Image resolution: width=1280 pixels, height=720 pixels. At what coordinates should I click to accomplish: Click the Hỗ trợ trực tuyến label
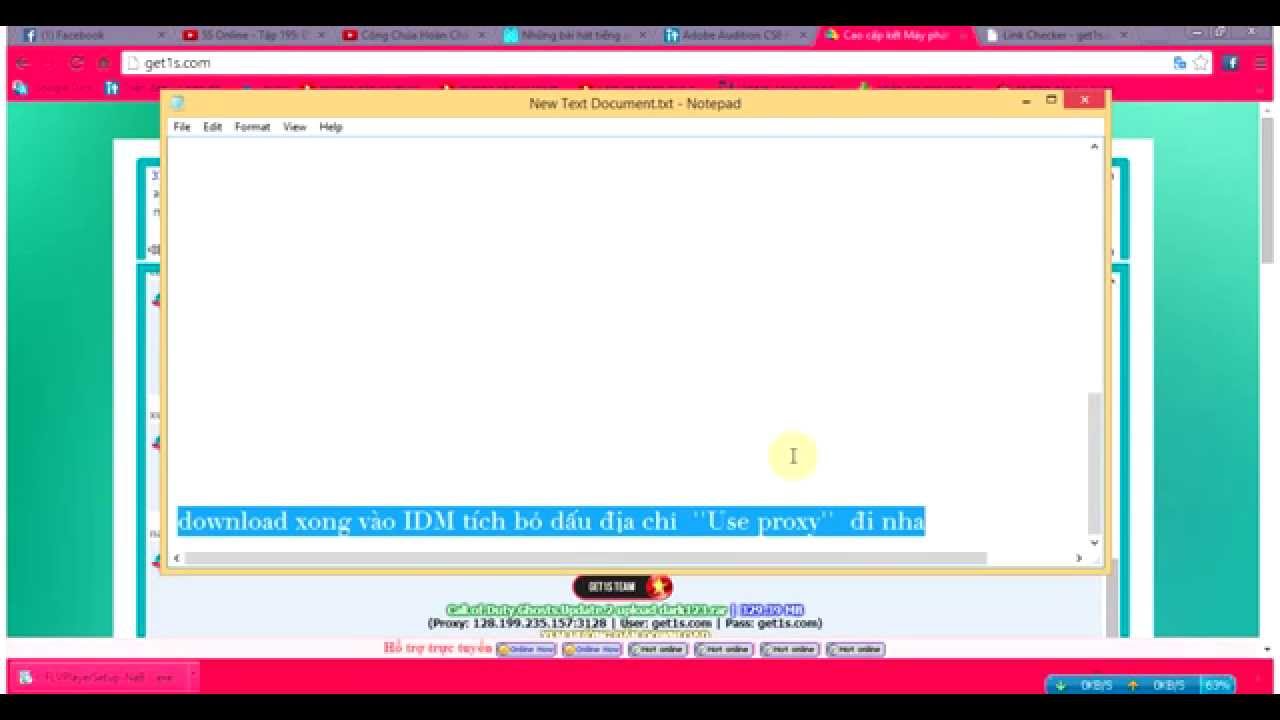click(x=438, y=648)
